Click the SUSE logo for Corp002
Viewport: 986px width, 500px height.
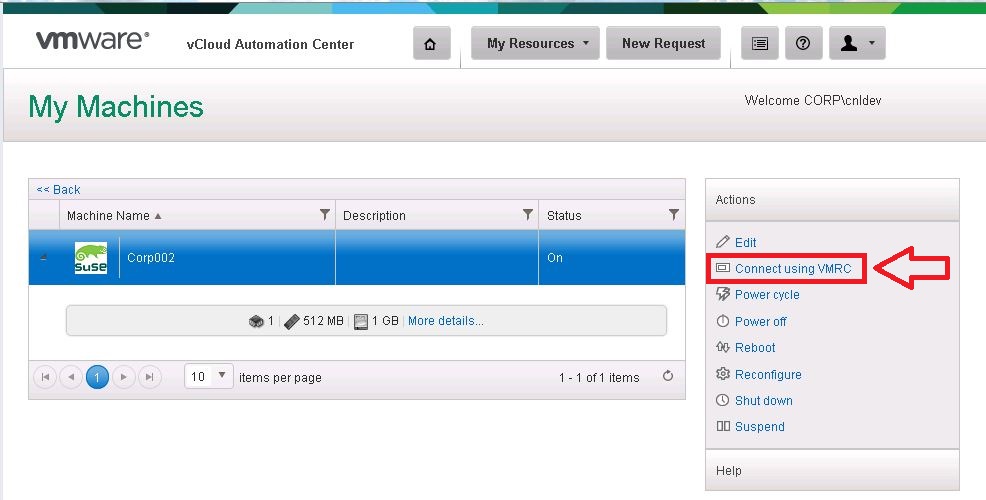click(x=91, y=258)
